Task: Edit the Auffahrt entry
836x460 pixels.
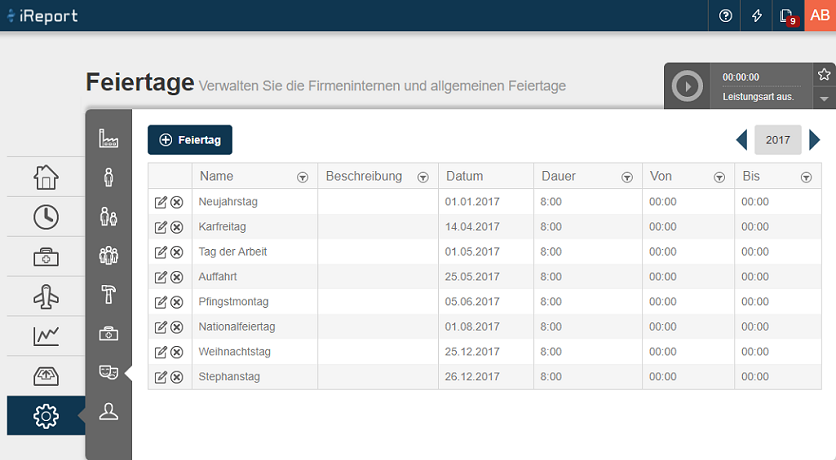Action: 160,277
